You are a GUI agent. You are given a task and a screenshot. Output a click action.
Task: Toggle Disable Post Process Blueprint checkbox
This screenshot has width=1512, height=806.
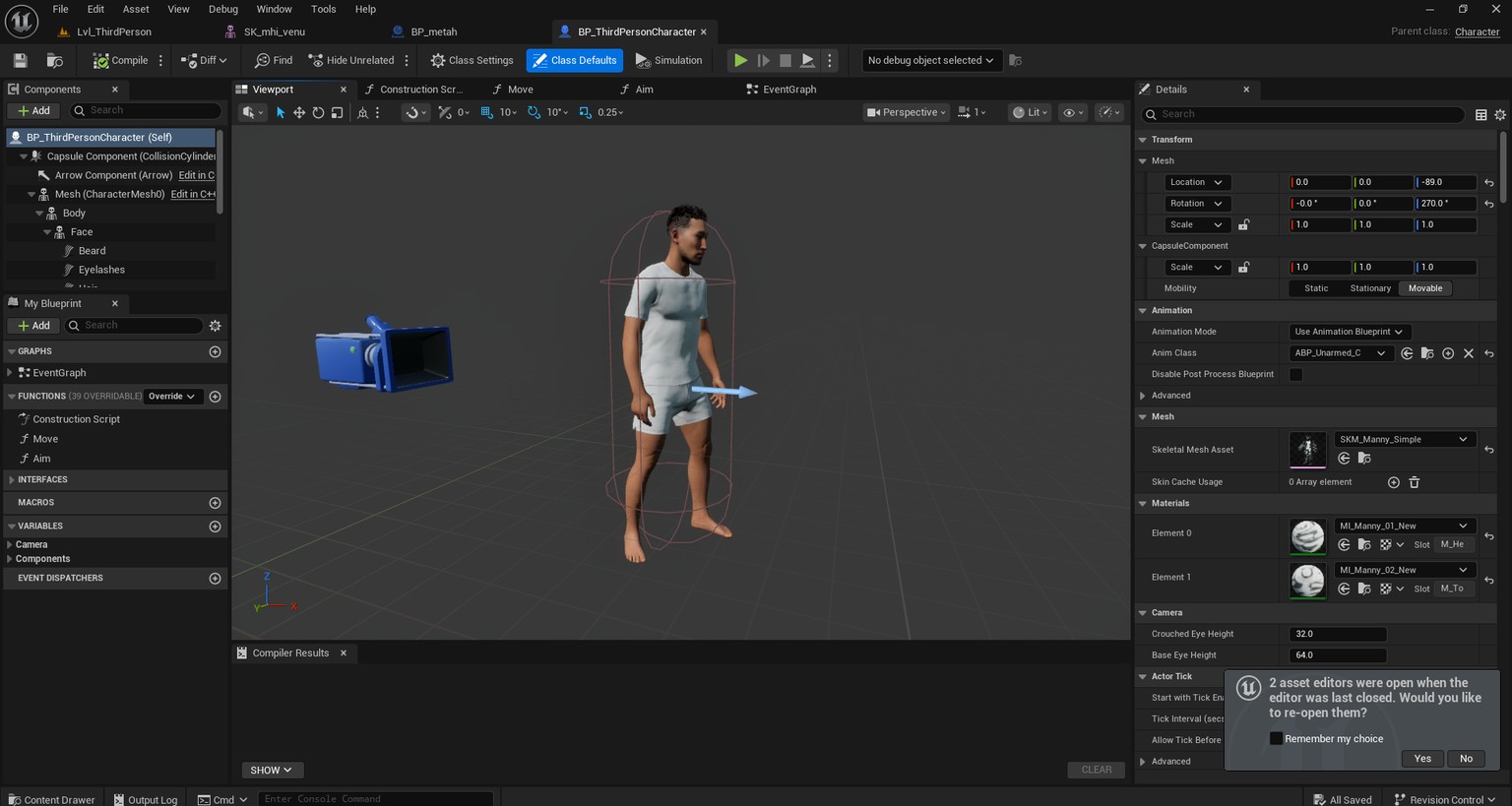point(1296,374)
